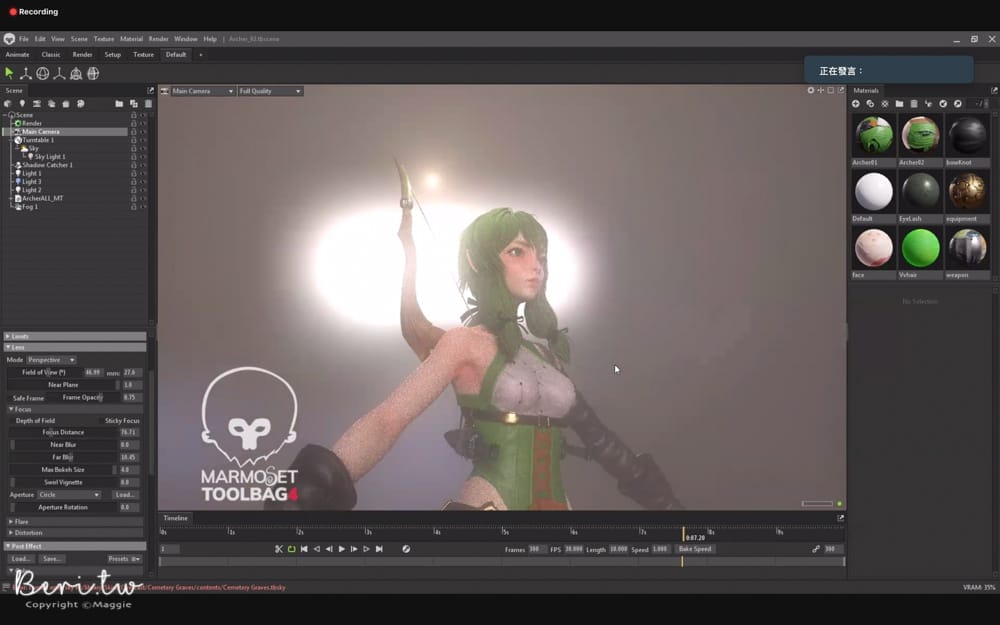Click timeline ruler at 5s mark
Image resolution: width=1000 pixels, height=625 pixels.
coord(504,531)
